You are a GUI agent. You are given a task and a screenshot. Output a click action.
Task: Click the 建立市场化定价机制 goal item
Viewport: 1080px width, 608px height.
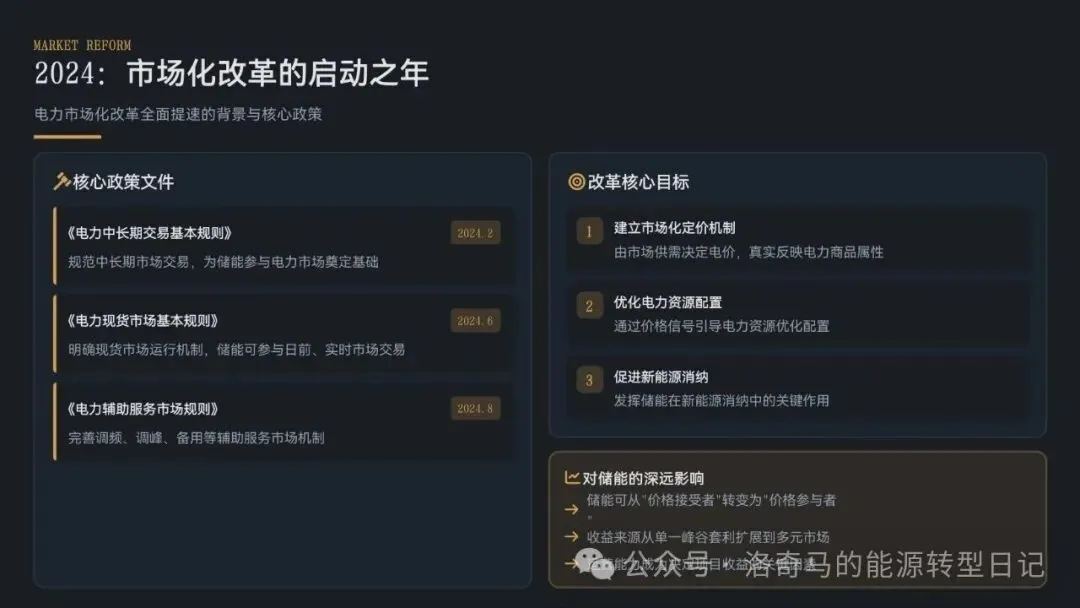tap(798, 240)
